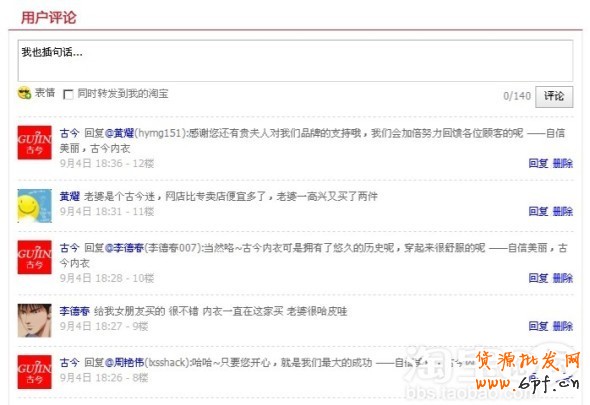The width and height of the screenshot is (590, 405).
Task: Open the @李德春 mention in the 10楼 reply
Action: click(x=125, y=248)
